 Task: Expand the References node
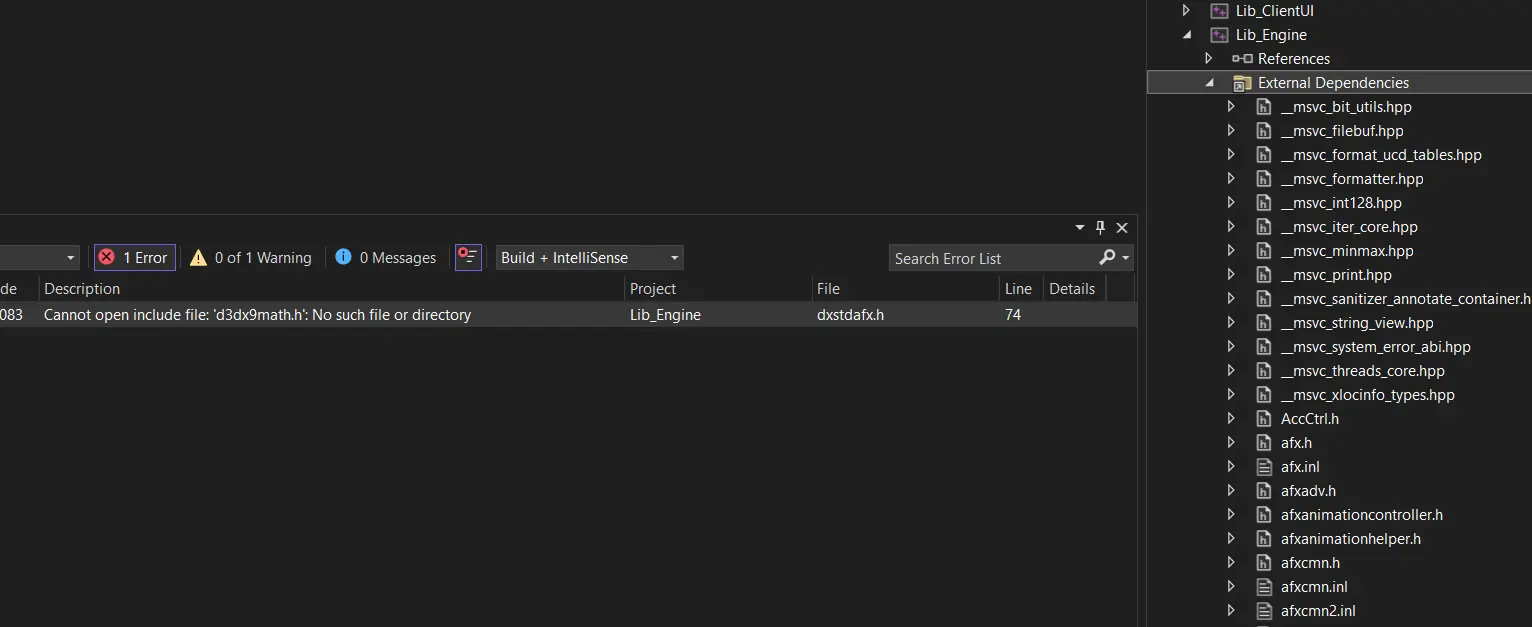(x=1209, y=59)
